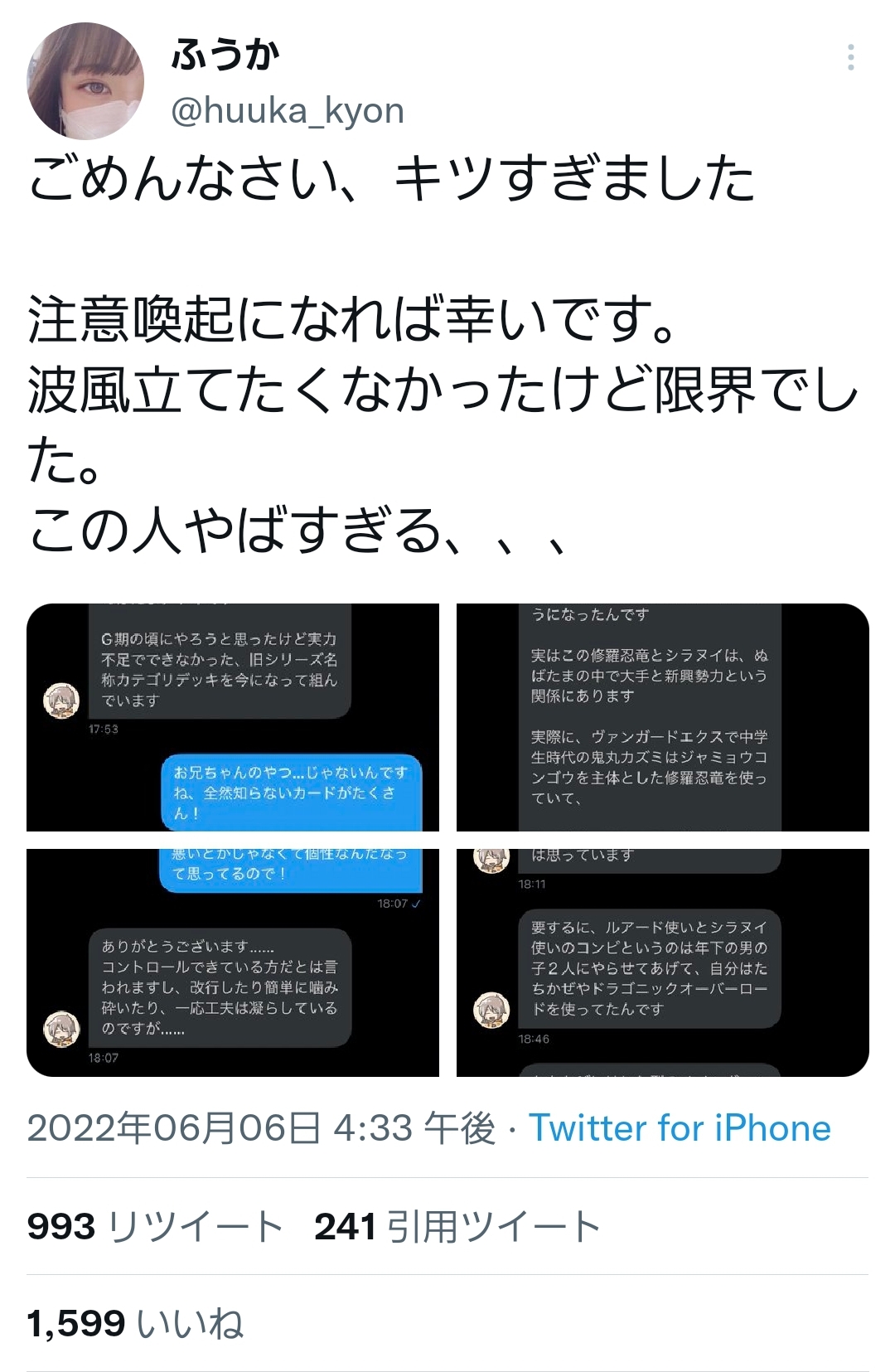This screenshot has height=1372, width=895.
Task: Tap chat avatar beside the 17:53 message
Action: [x=61, y=701]
